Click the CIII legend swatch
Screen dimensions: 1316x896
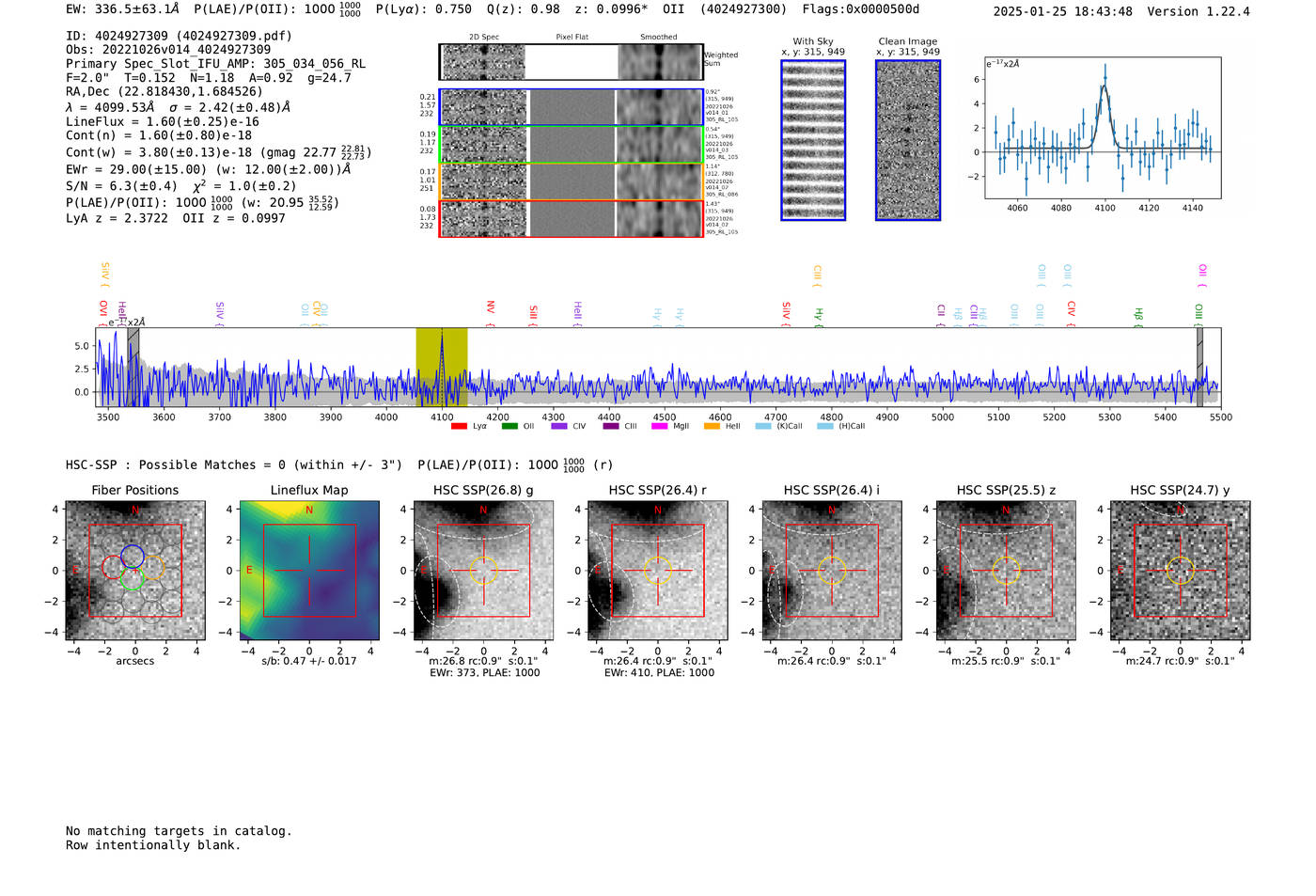coord(611,426)
